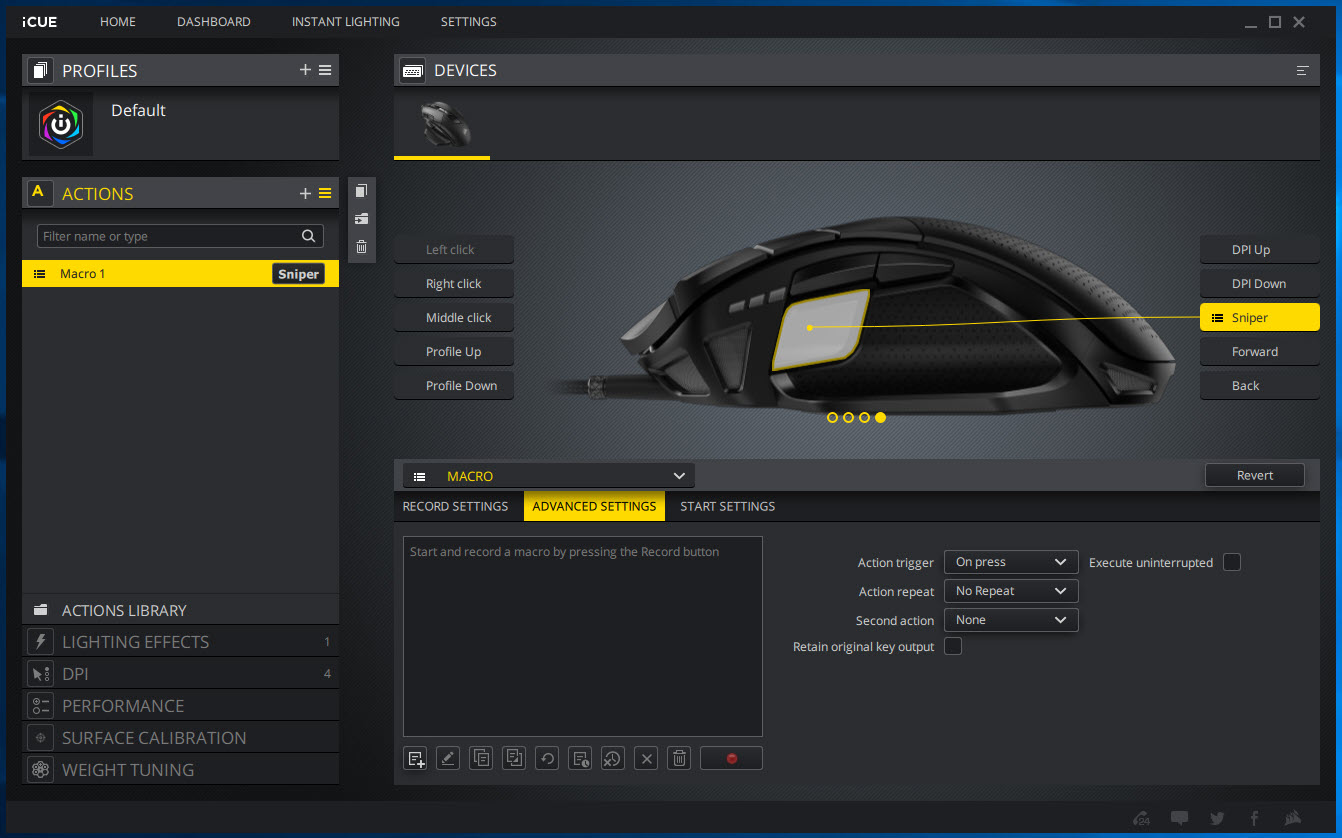This screenshot has height=838, width=1342.
Task: Click the search magnifier icon in filter box
Action: (309, 236)
